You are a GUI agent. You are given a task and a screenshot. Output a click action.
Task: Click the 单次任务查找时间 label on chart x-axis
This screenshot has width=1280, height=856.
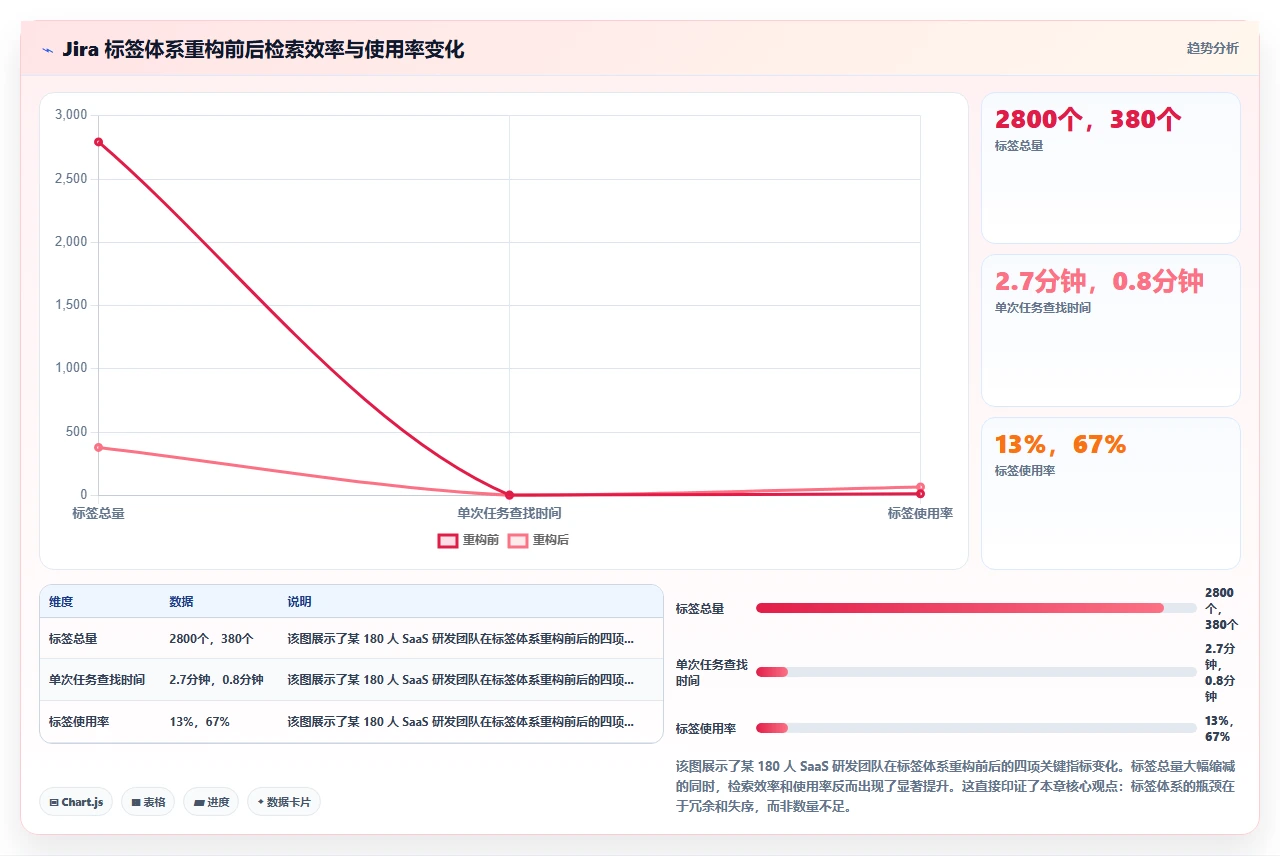click(x=509, y=513)
